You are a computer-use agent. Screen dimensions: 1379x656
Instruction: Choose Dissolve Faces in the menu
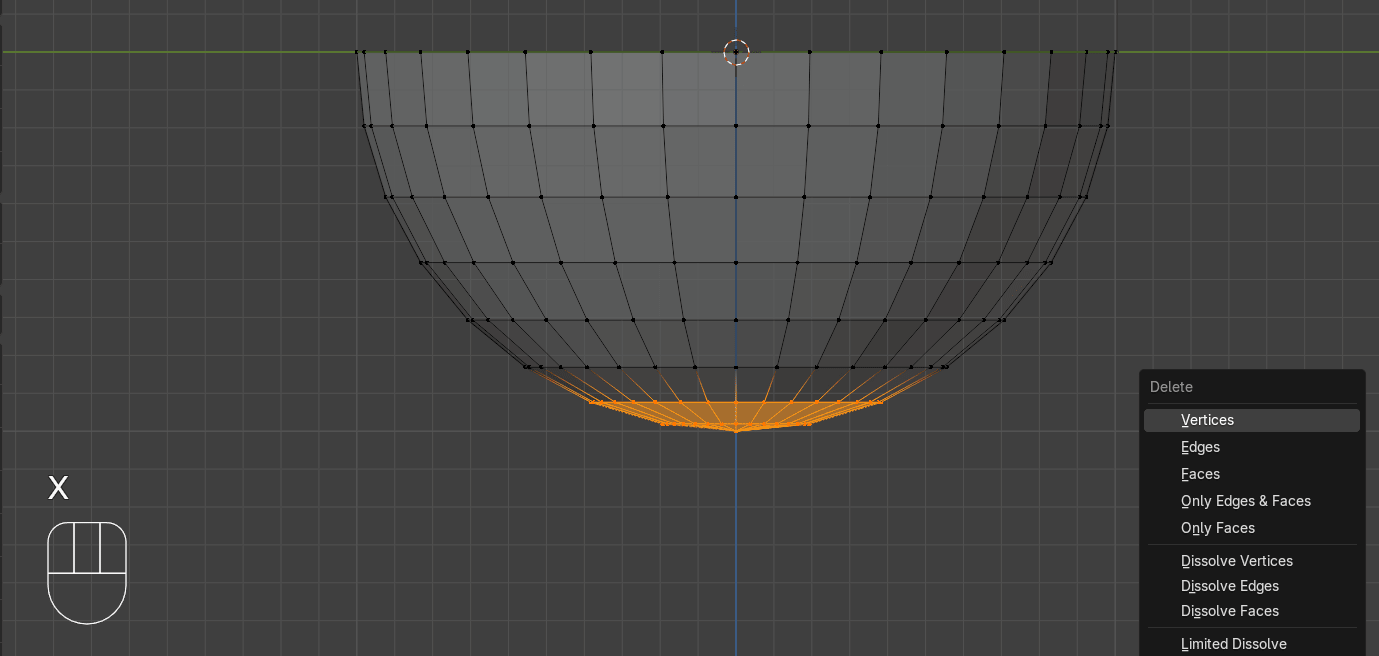coord(1229,611)
